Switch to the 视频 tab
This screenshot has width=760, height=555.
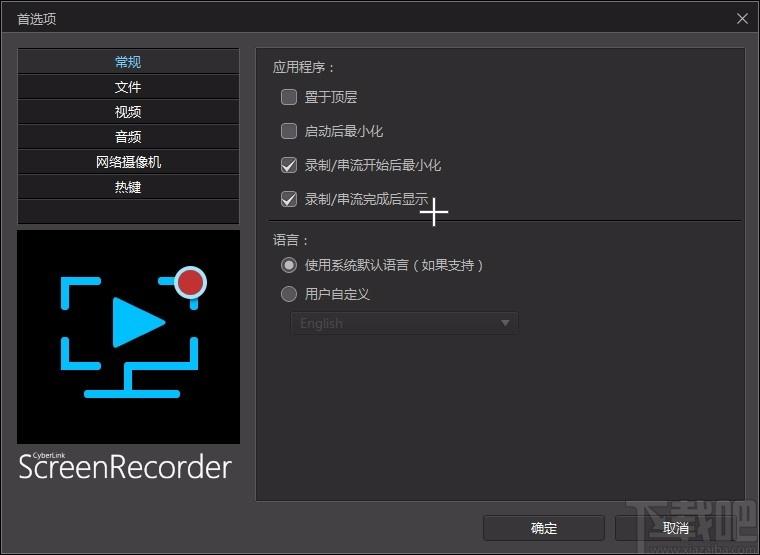coord(128,112)
